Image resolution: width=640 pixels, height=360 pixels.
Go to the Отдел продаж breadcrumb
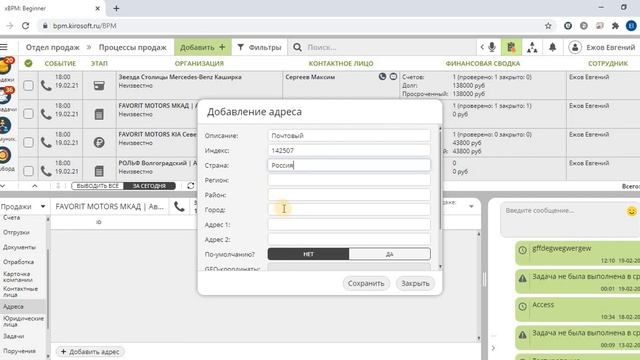click(53, 47)
